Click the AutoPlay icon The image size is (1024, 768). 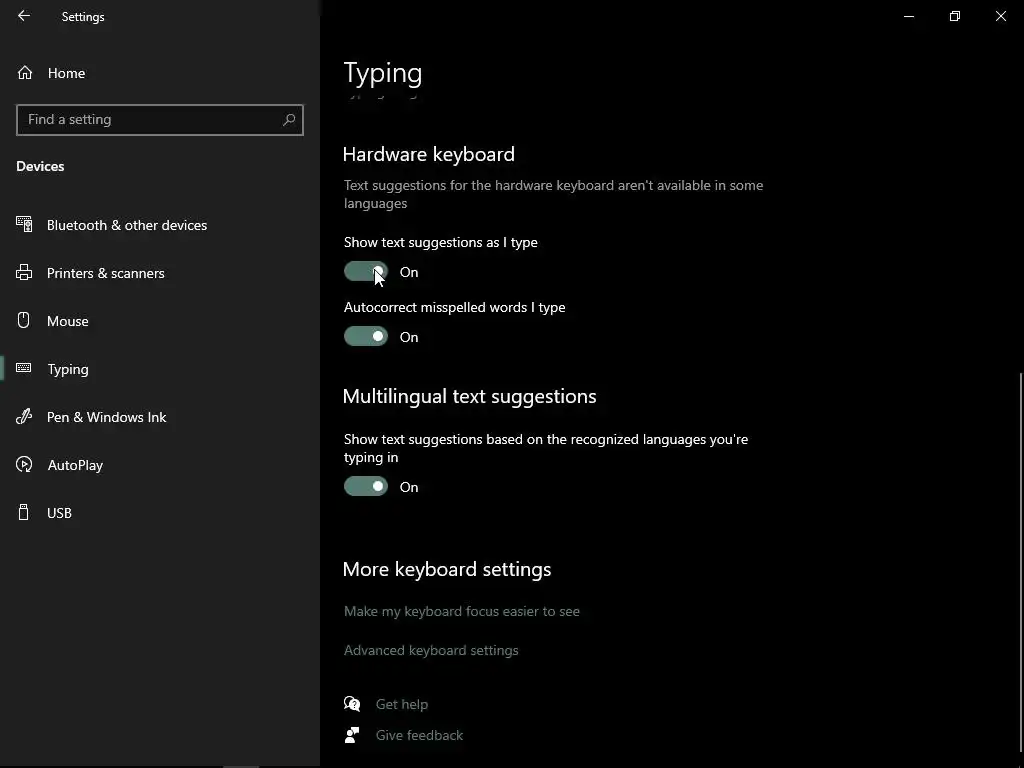(x=25, y=465)
